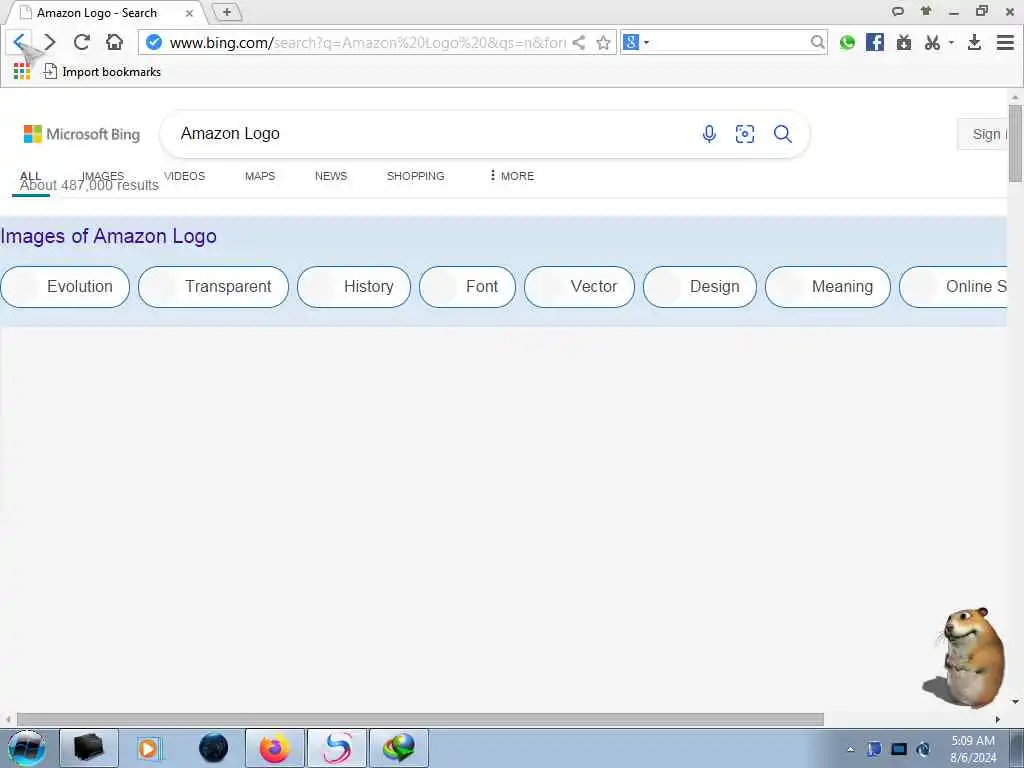Click the skin shirt icon in title bar
The image size is (1024, 768).
click(926, 10)
